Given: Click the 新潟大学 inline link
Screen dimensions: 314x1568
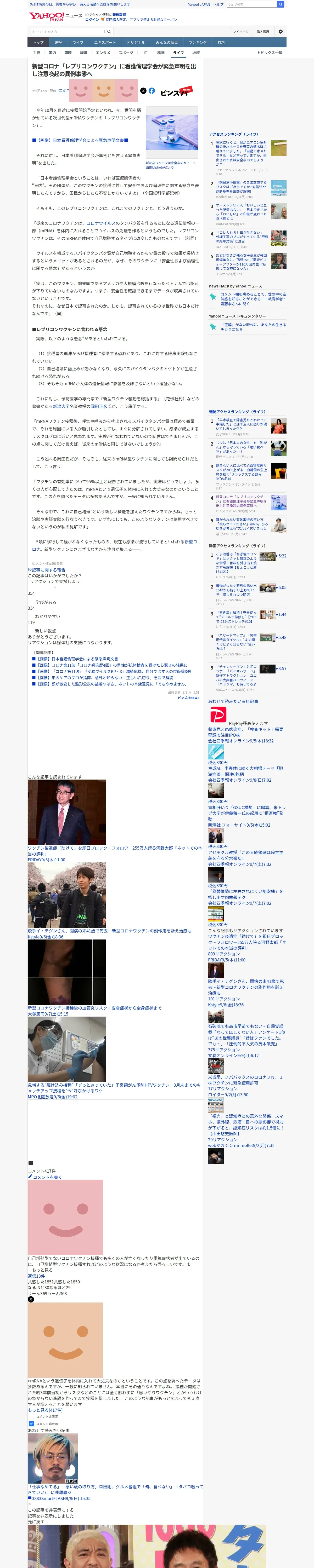Looking at the screenshot, I should 61,407.
